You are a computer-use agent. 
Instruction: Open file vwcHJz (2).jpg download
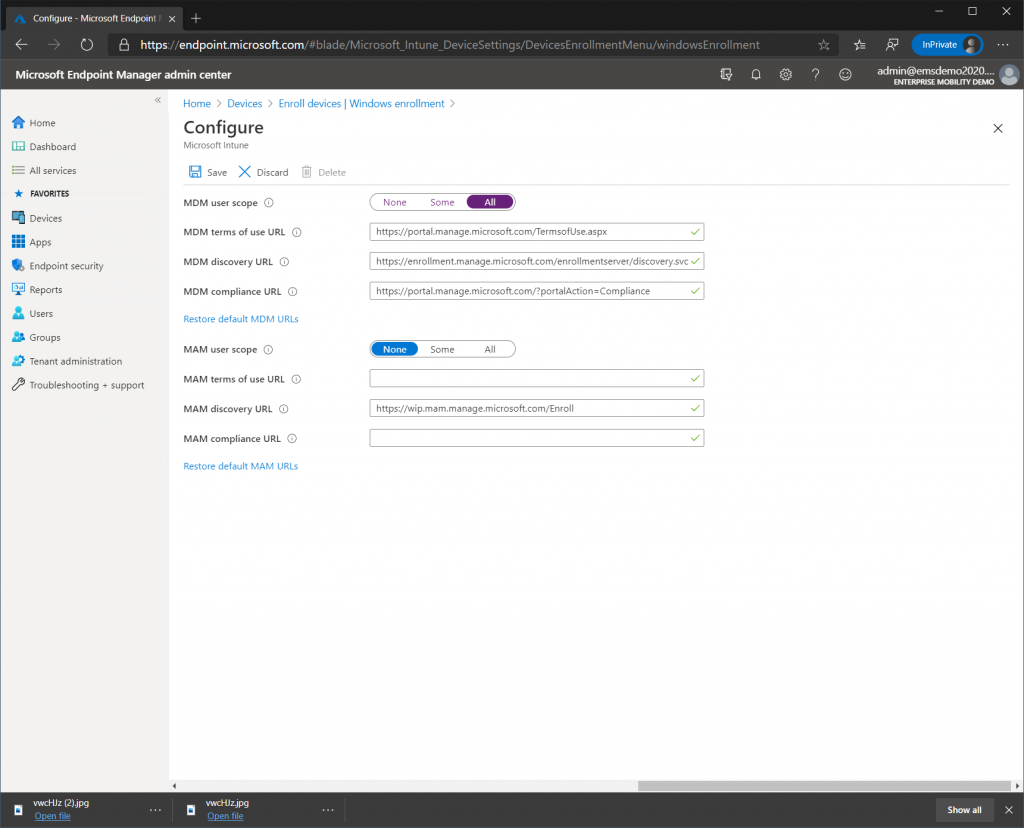pyautogui.click(x=52, y=816)
